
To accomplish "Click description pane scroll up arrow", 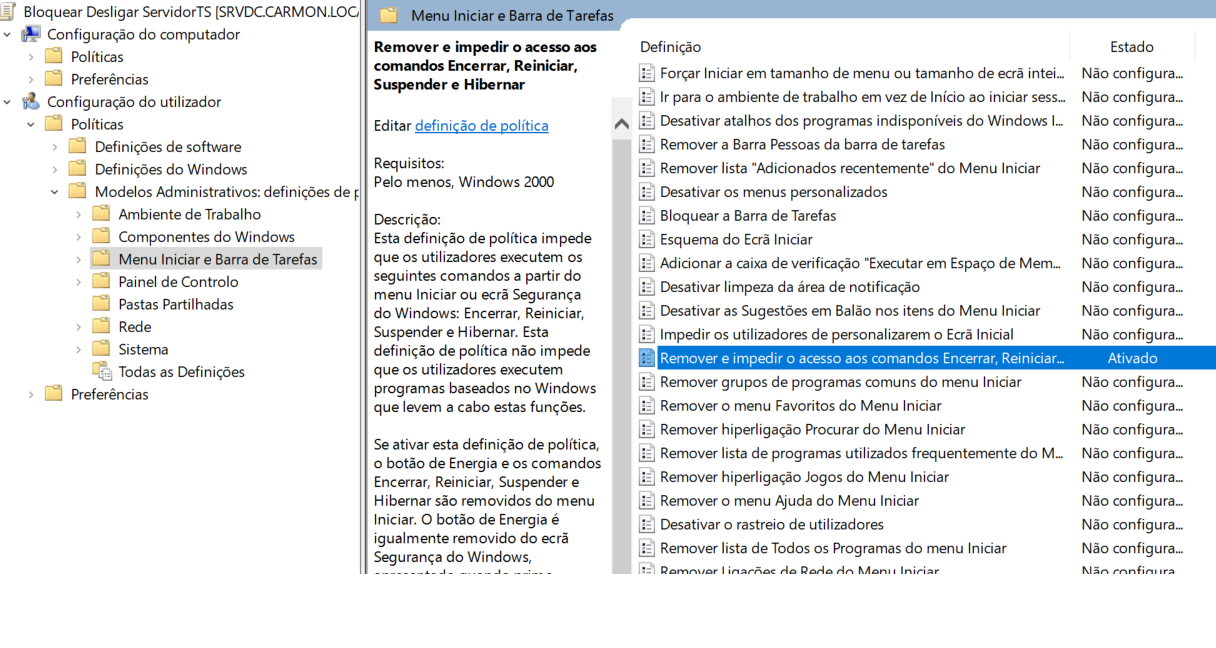I will tap(622, 124).
